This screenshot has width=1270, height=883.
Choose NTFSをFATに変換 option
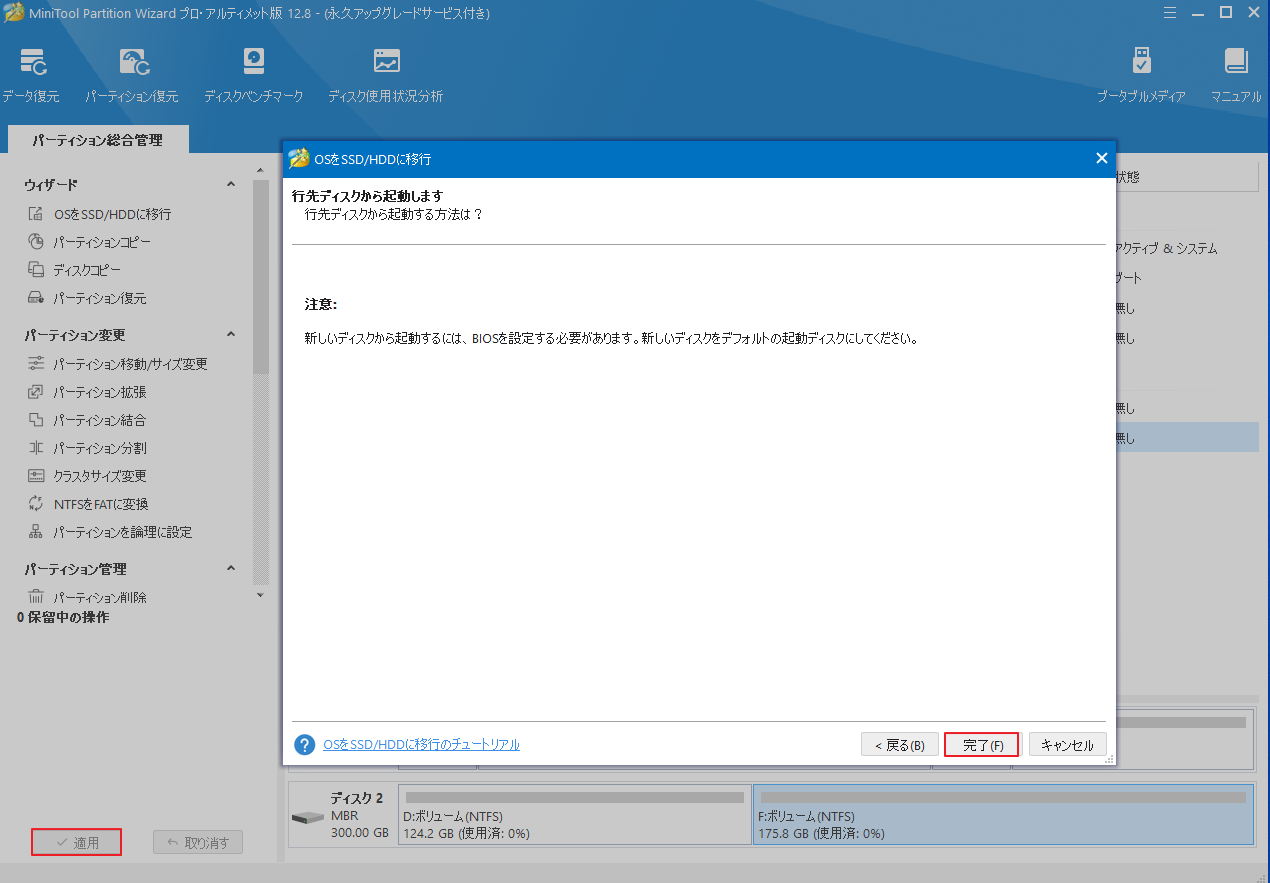[101, 503]
